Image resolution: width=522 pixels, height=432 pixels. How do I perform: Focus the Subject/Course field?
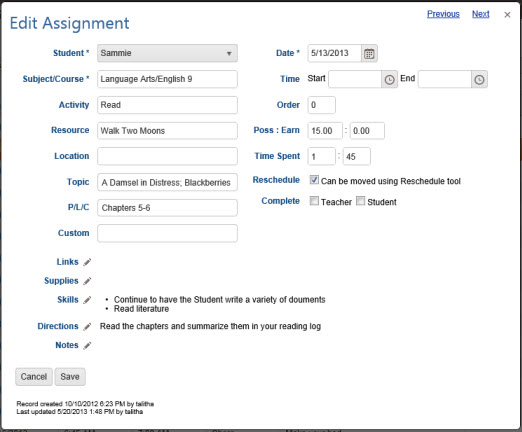pos(167,79)
